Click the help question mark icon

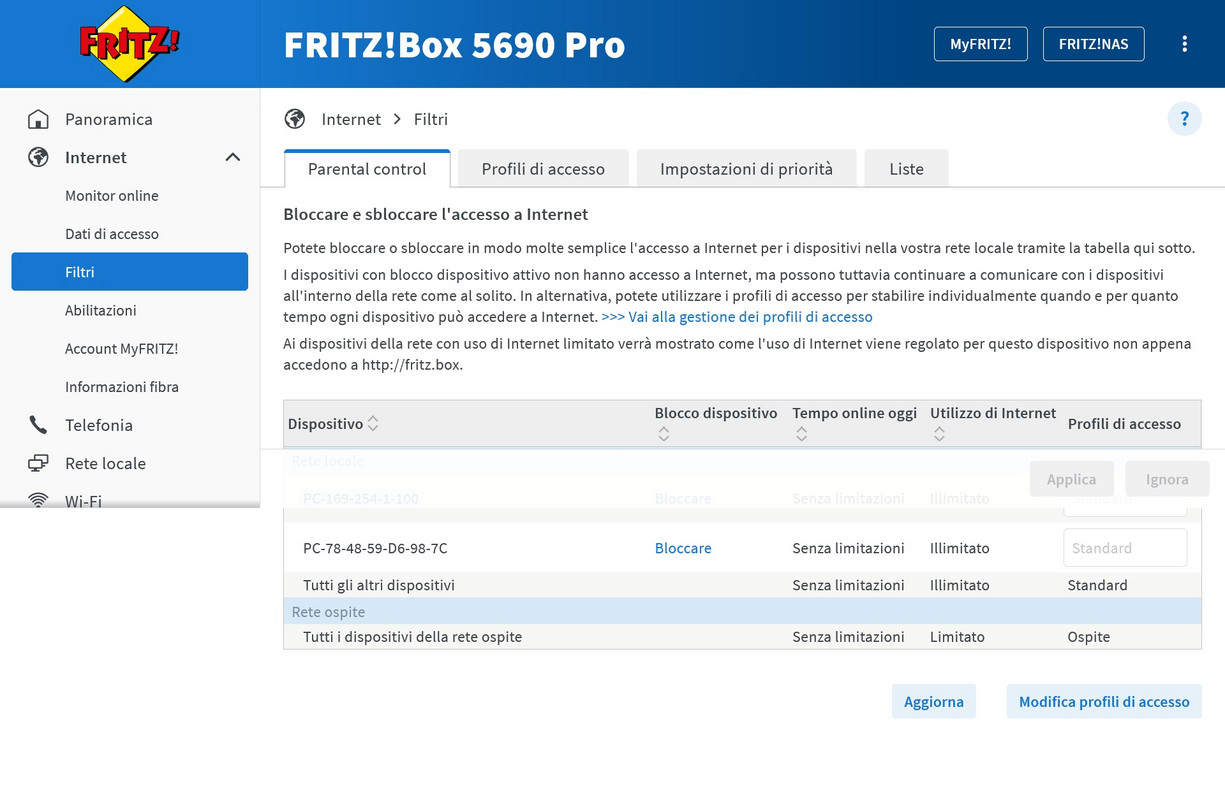pyautogui.click(x=1184, y=119)
